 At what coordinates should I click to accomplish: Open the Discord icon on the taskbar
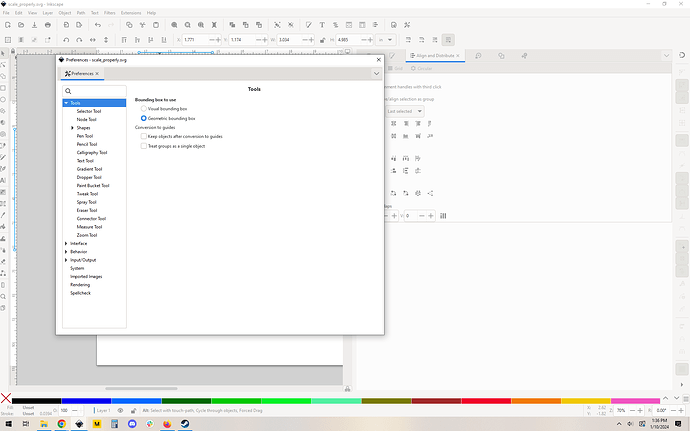132,424
